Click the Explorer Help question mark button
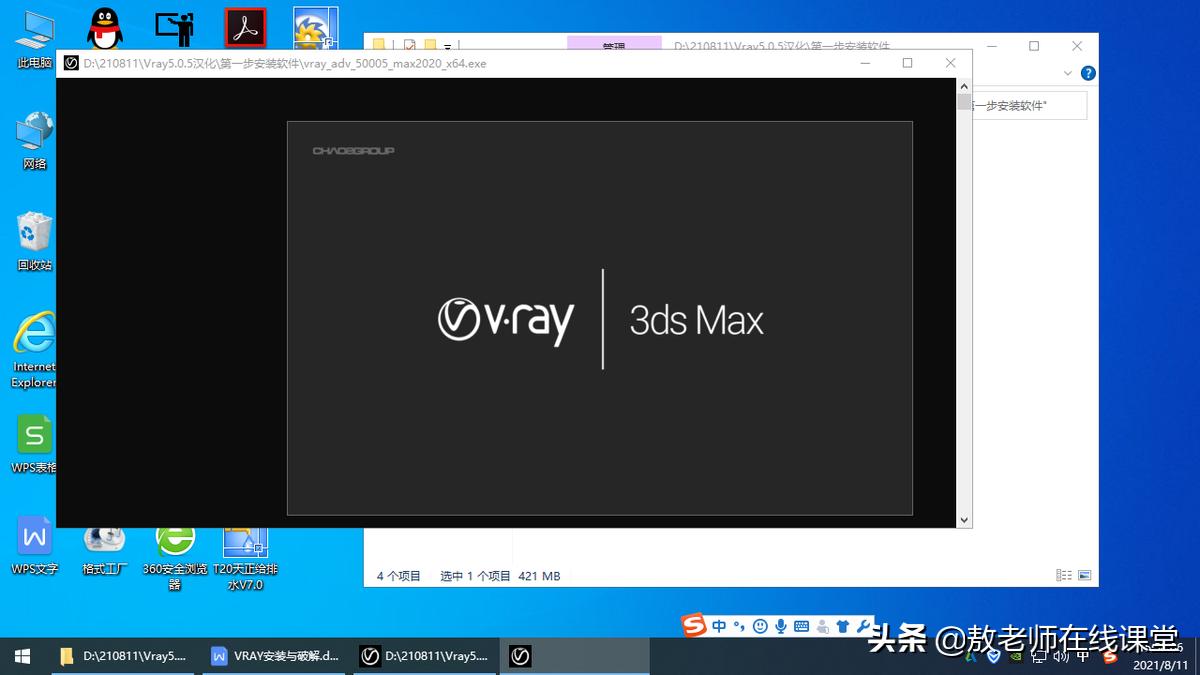This screenshot has height=675, width=1200. [1088, 73]
